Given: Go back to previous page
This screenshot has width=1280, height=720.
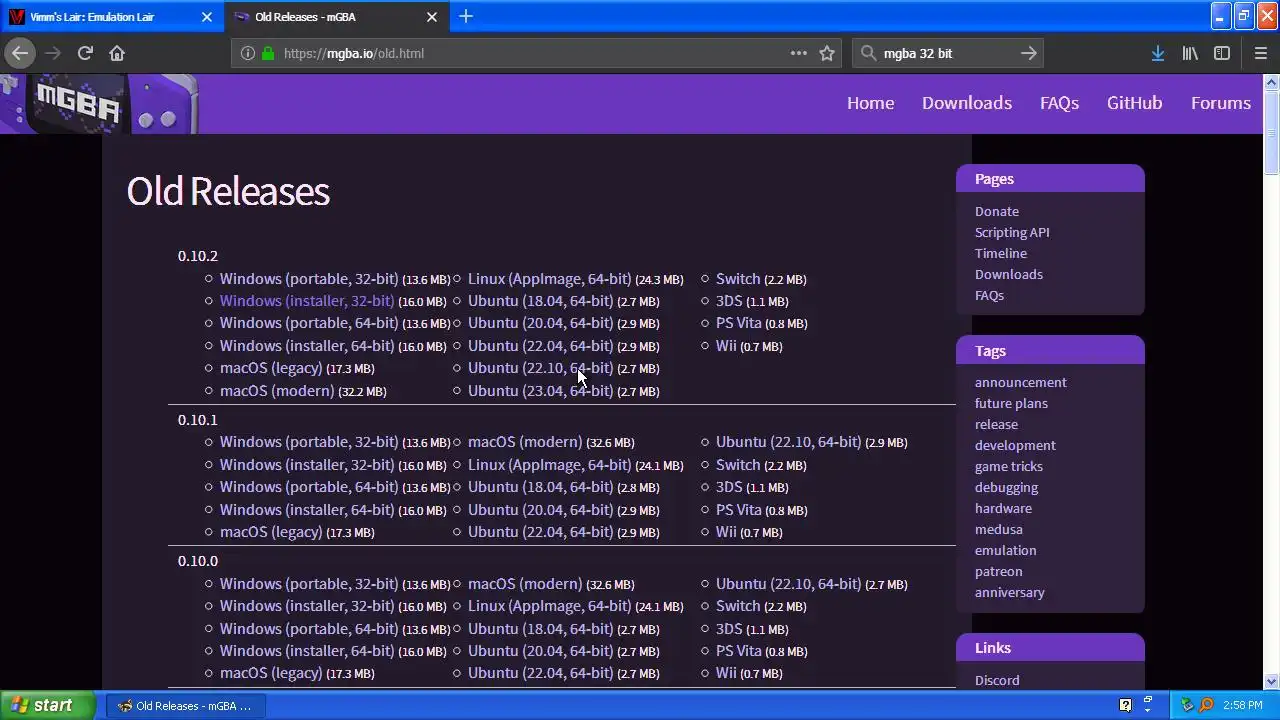Looking at the screenshot, I should pos(20,53).
